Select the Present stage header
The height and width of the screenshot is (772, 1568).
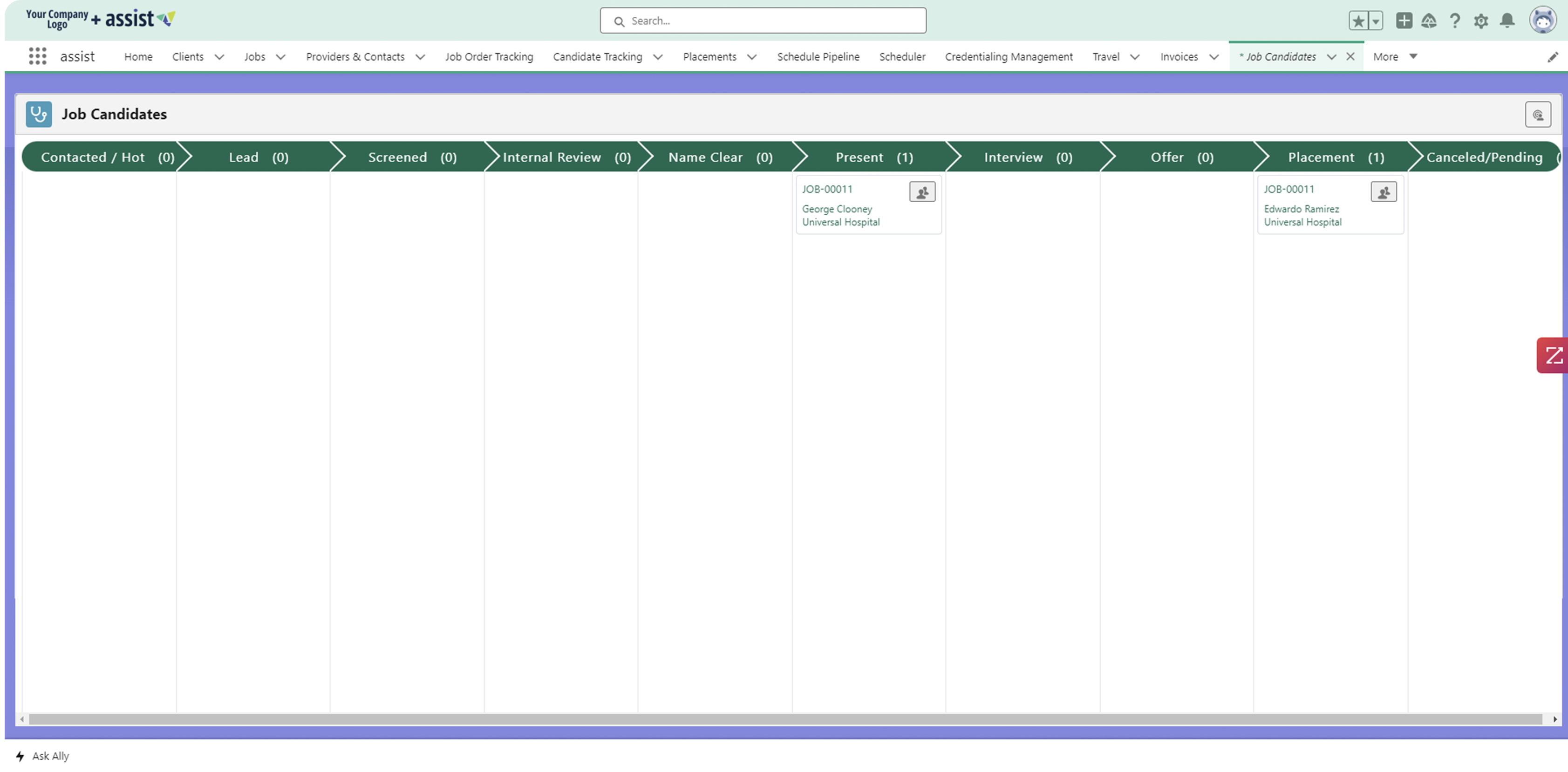[874, 157]
